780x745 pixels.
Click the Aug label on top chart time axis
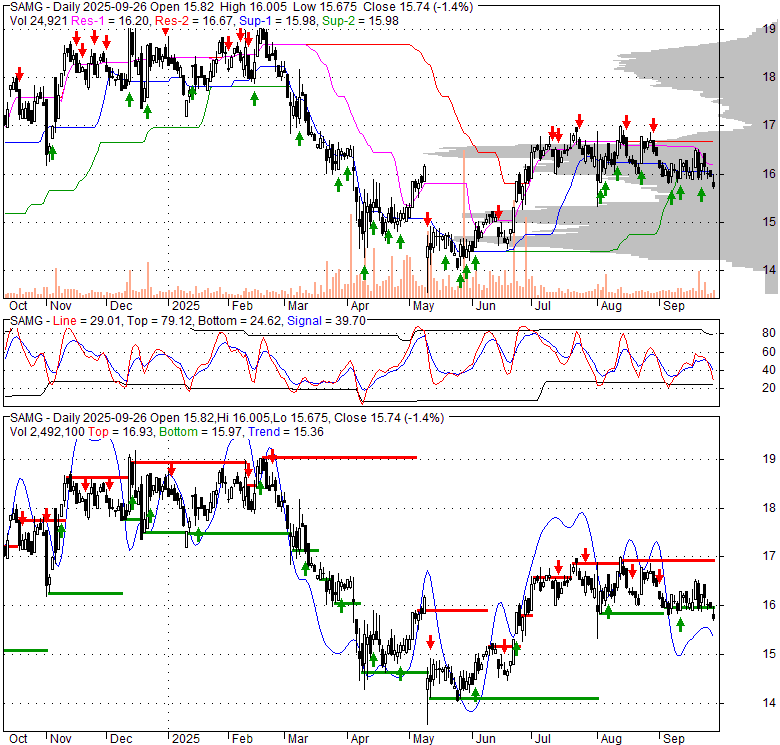point(611,306)
